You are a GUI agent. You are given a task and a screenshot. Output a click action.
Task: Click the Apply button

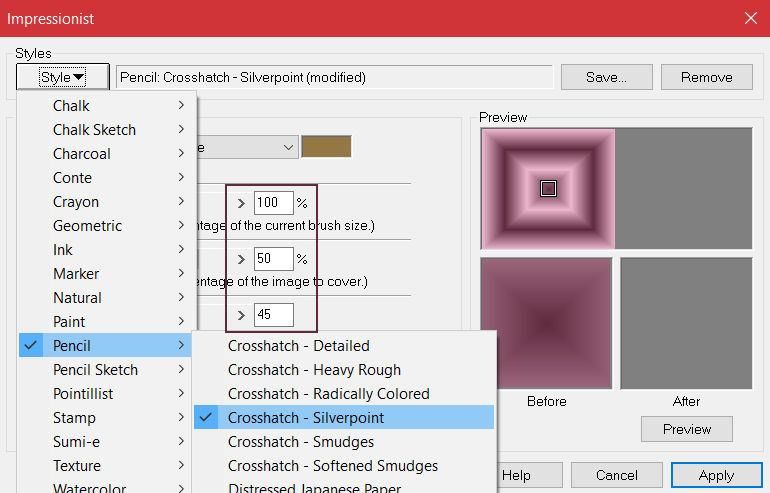(x=716, y=475)
